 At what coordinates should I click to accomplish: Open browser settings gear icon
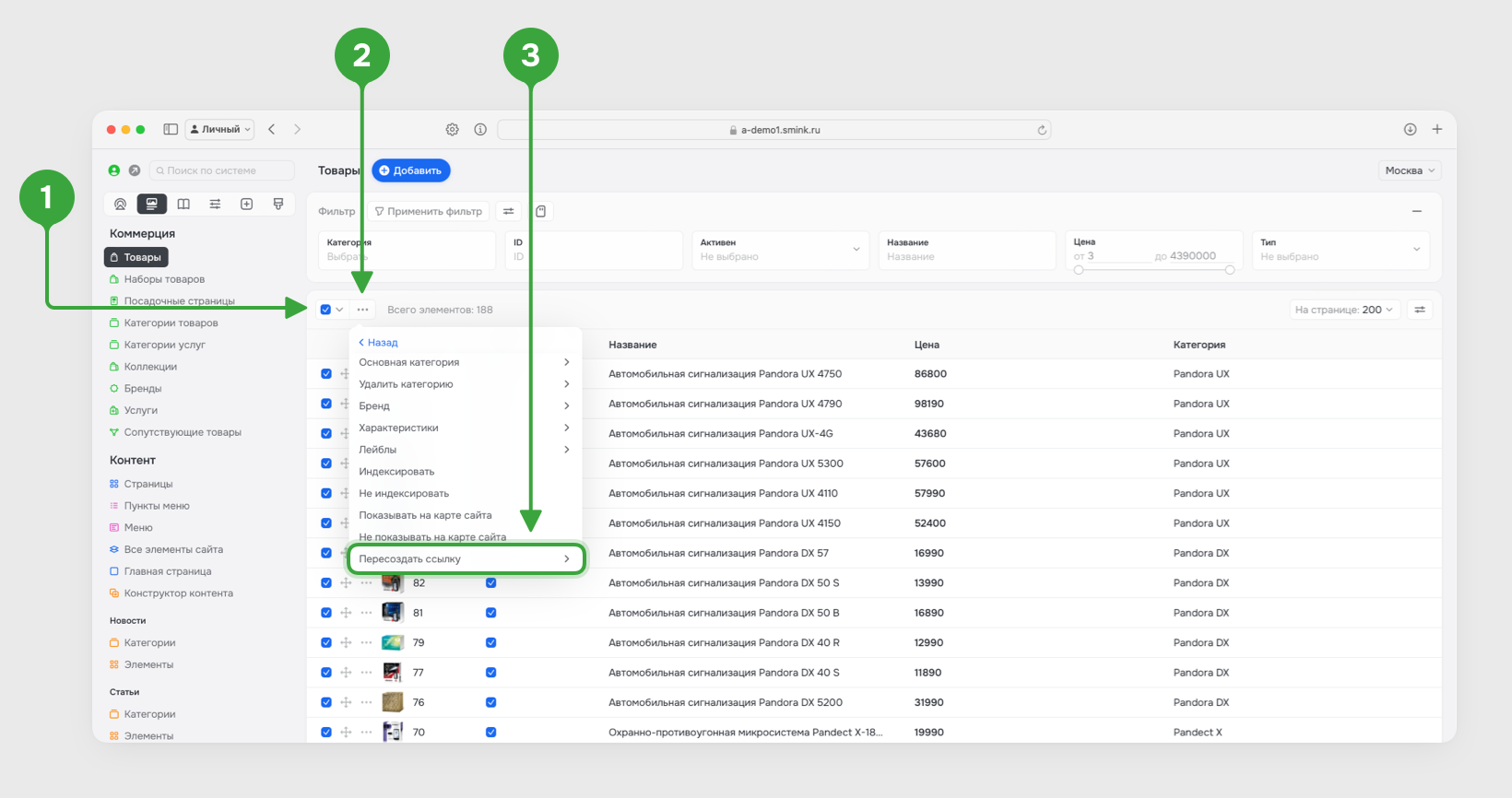453,130
